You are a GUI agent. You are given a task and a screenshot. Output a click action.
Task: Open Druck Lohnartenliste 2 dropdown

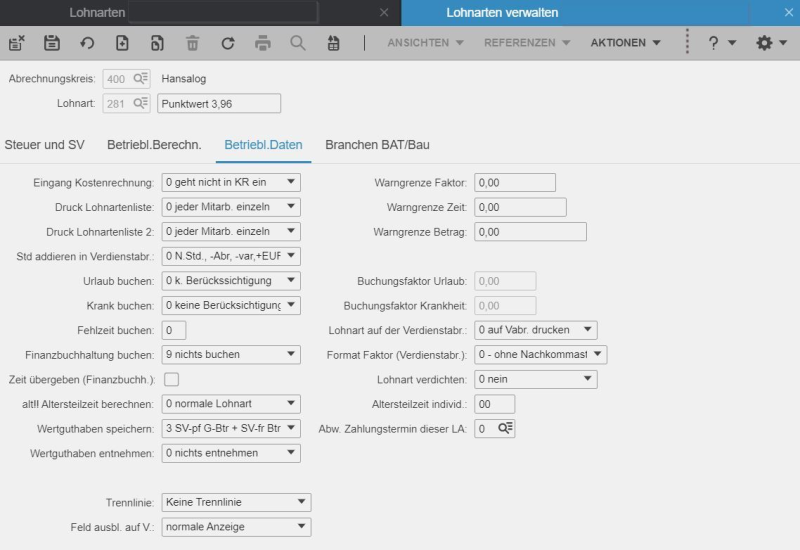coord(231,231)
